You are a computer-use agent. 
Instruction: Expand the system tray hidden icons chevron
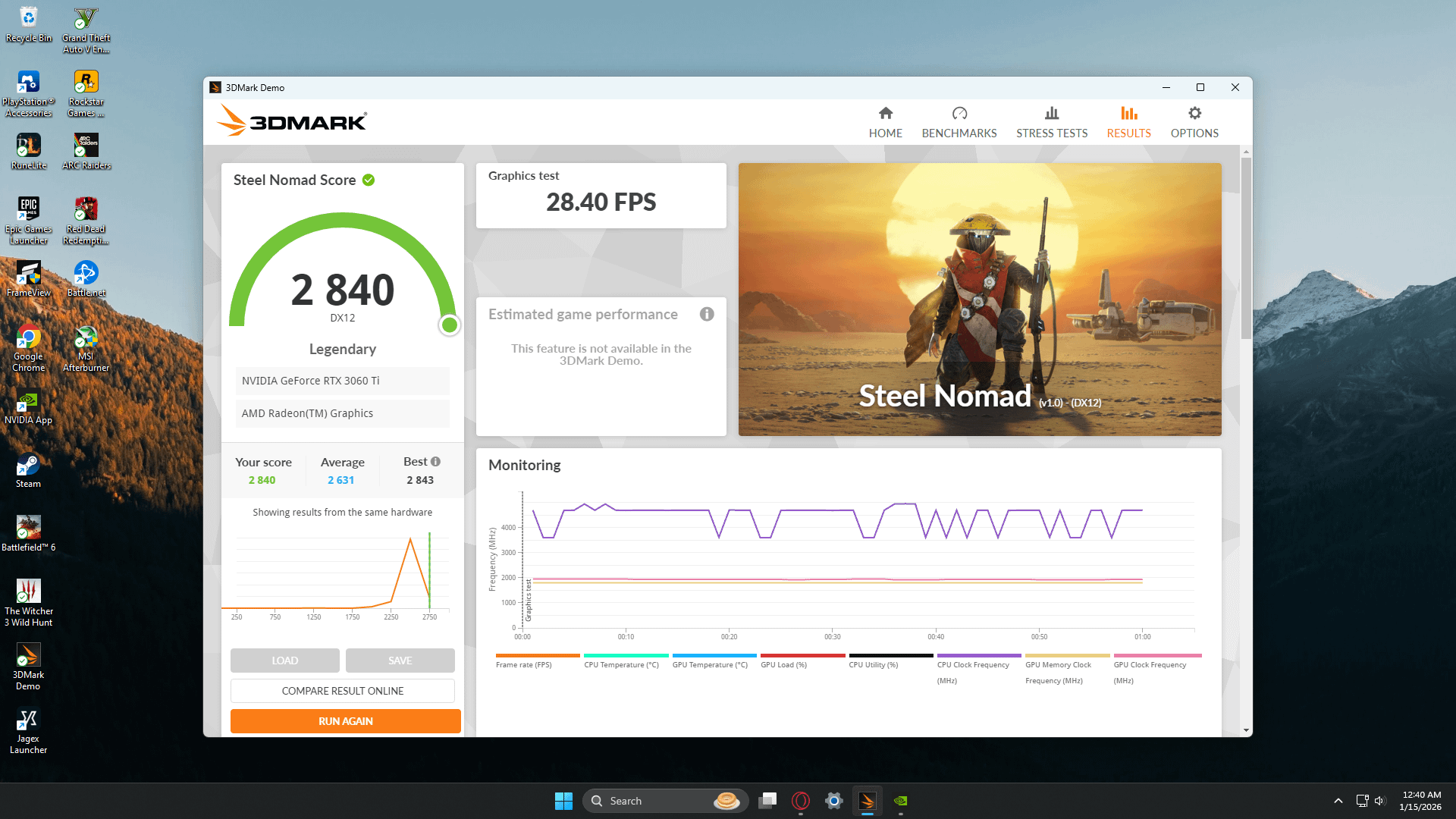(x=1338, y=801)
